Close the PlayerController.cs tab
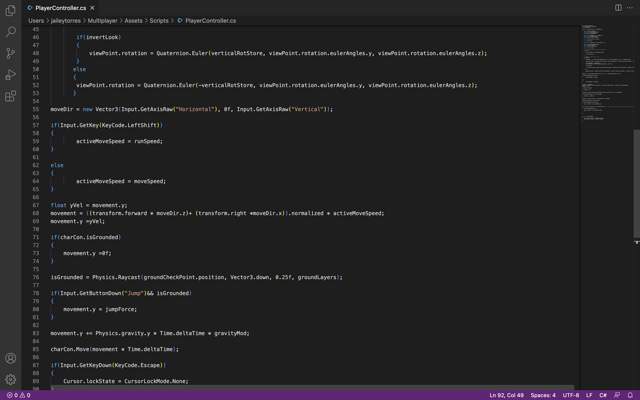Viewport: 640px width, 400px height. [x=92, y=8]
